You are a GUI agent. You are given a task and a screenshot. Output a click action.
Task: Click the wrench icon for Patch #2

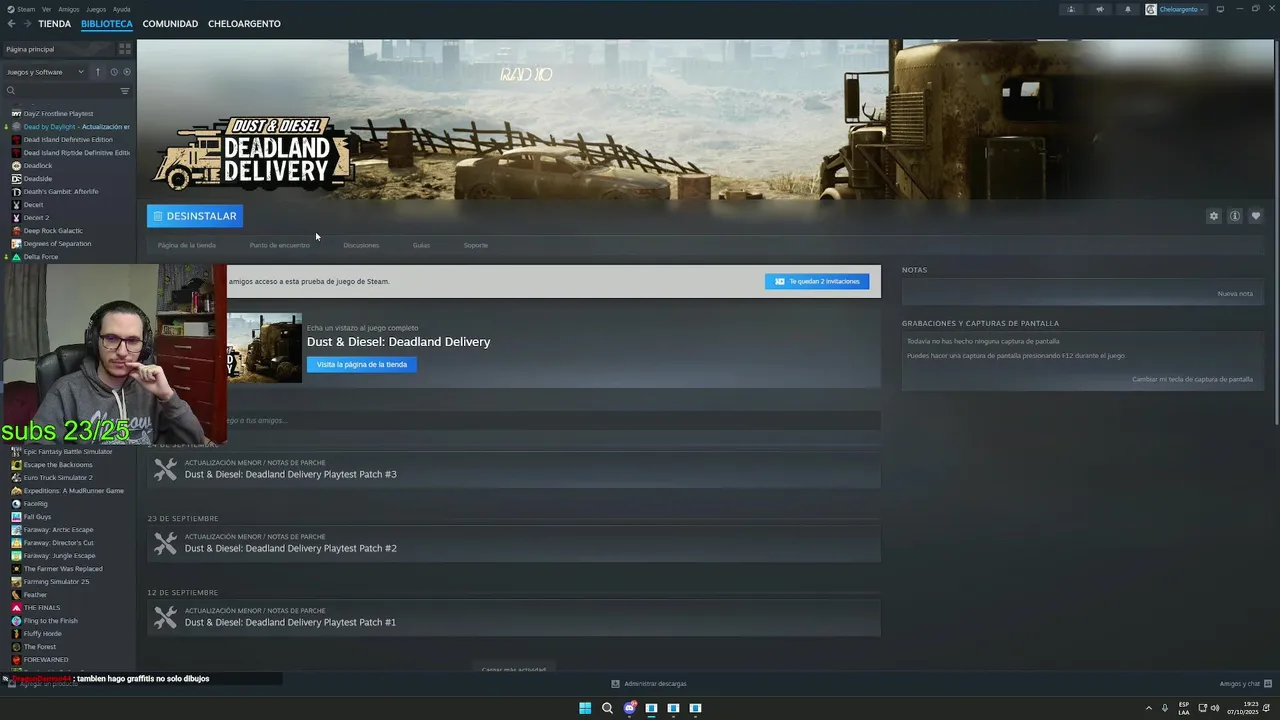click(x=166, y=543)
